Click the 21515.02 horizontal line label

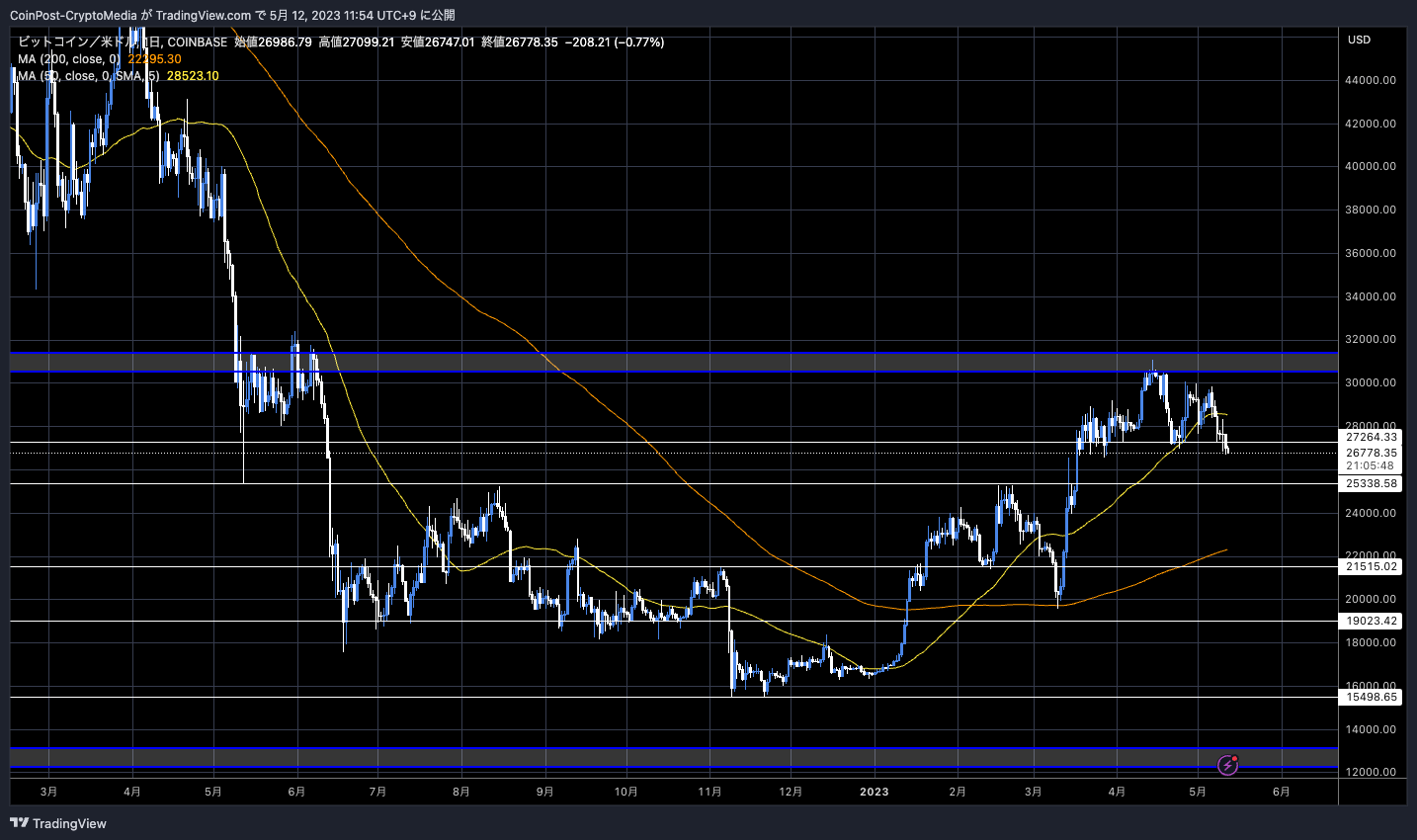click(1372, 567)
